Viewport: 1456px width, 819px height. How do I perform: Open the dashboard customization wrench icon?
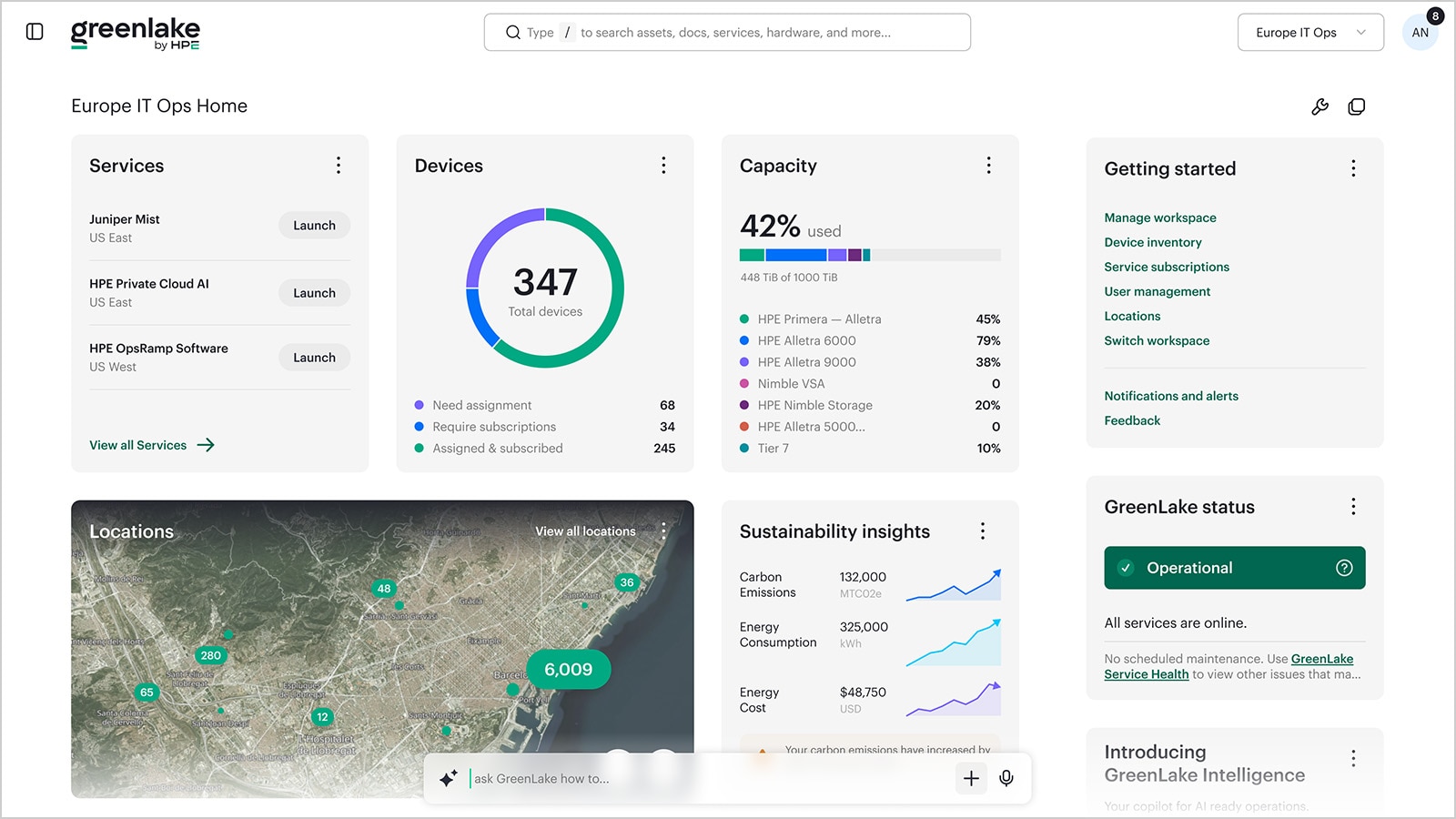(1319, 106)
